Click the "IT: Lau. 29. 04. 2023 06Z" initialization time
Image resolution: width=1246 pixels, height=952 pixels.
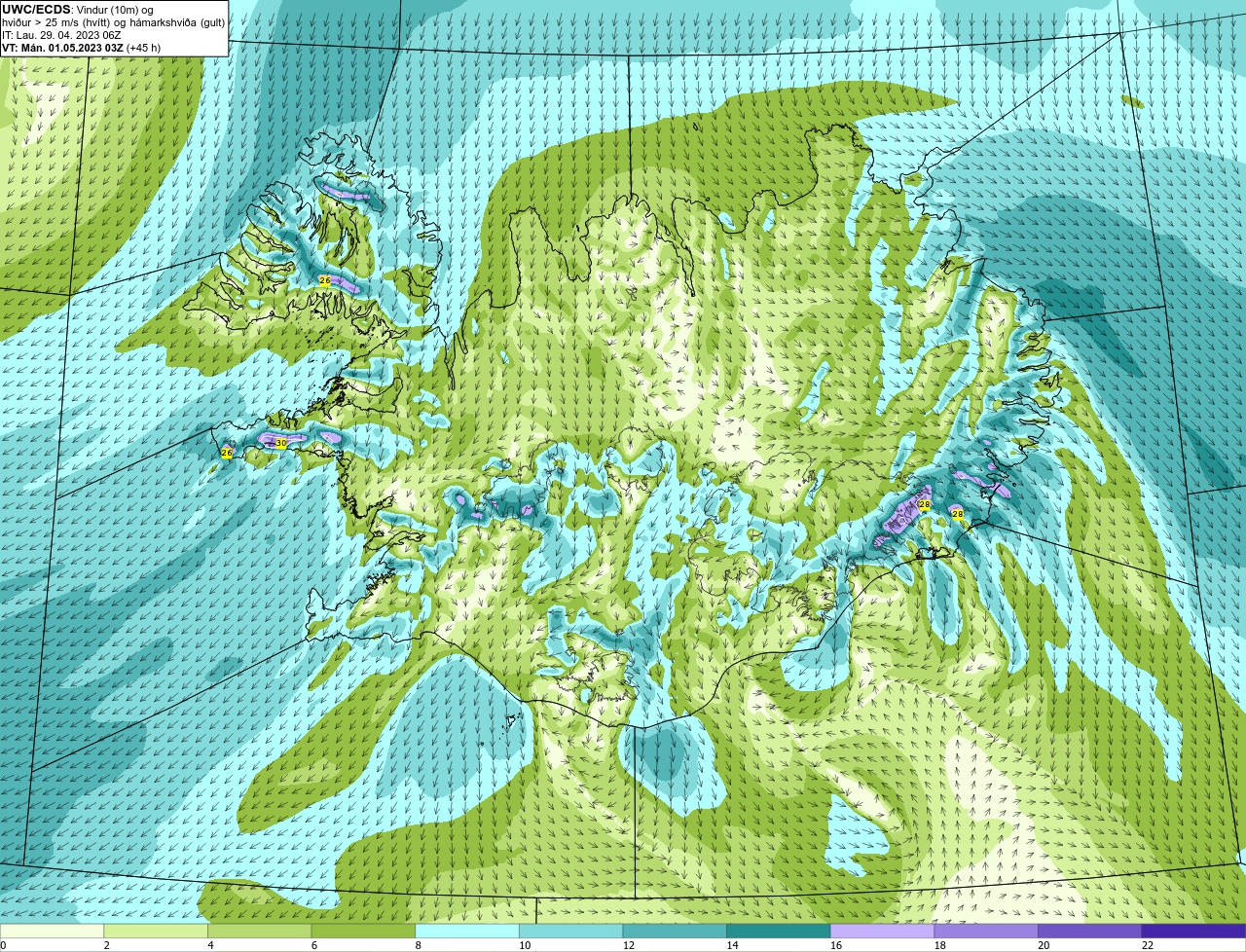coord(61,35)
